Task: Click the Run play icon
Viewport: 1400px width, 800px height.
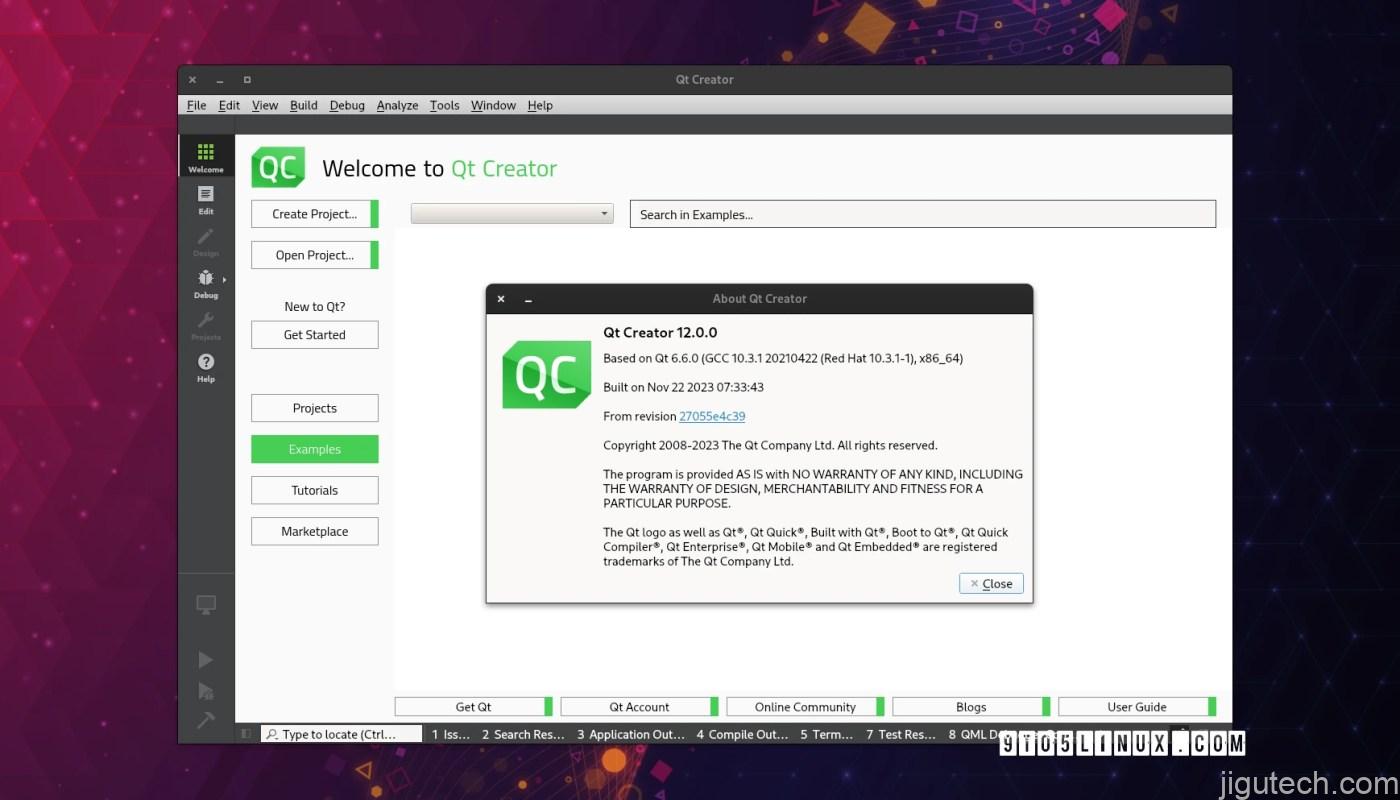Action: click(x=206, y=659)
